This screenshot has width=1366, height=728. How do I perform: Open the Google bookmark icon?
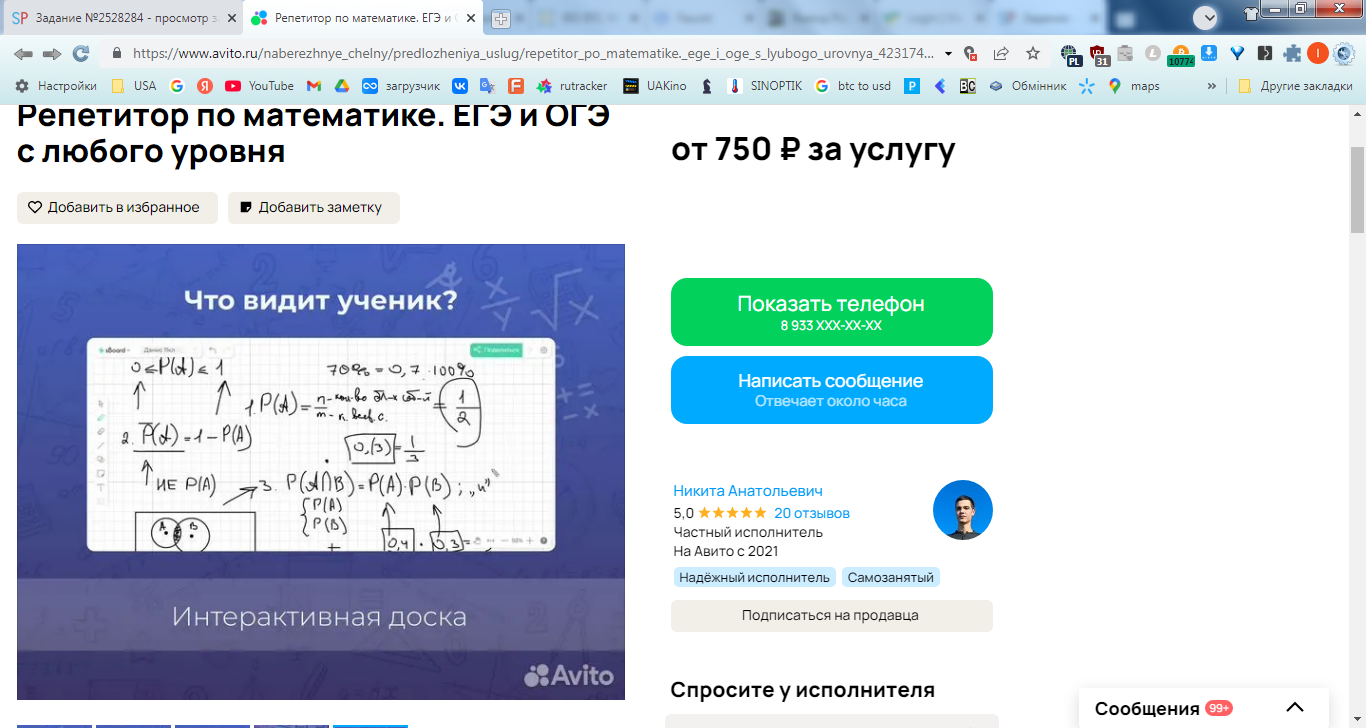coord(177,86)
